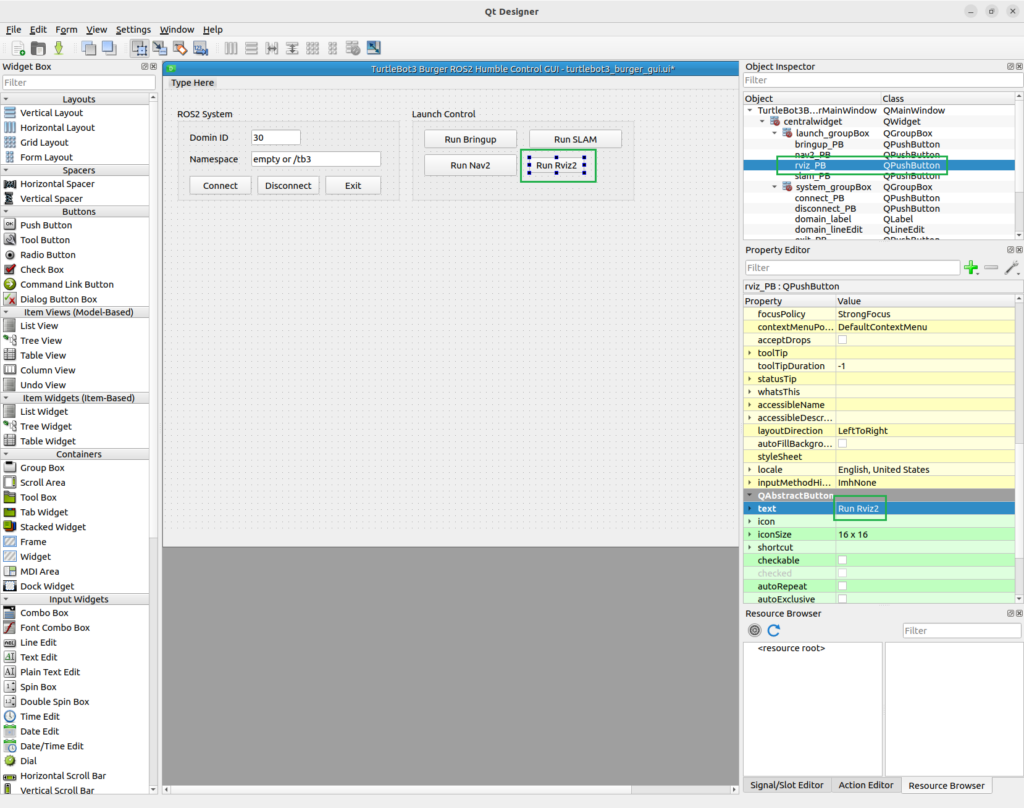1024x808 pixels.
Task: Click the Disconnect button on form
Action: pos(288,186)
